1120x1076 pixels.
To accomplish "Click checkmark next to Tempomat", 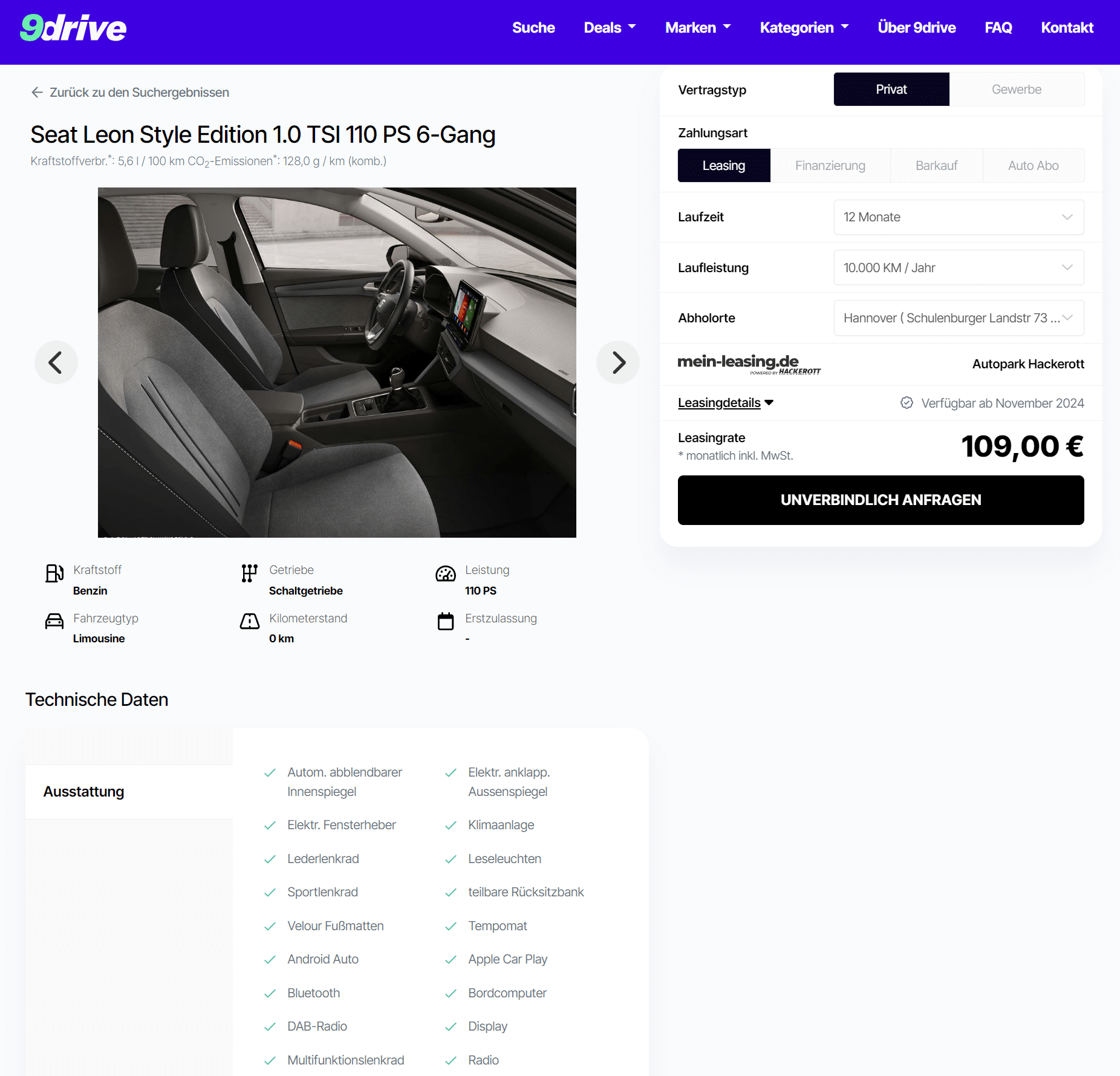I will tap(451, 926).
